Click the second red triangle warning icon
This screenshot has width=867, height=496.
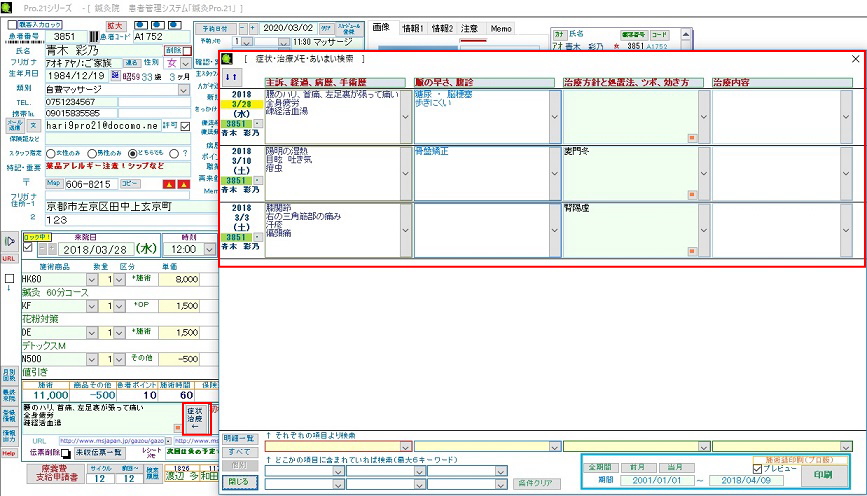coord(184,184)
